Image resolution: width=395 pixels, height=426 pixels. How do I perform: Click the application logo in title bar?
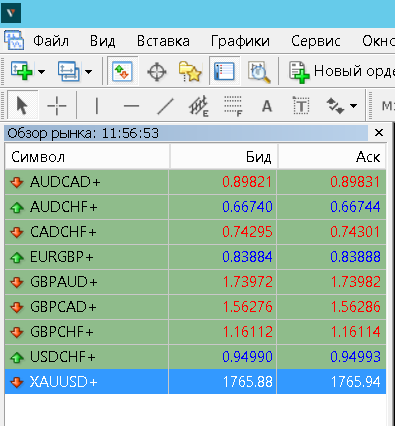11,13
